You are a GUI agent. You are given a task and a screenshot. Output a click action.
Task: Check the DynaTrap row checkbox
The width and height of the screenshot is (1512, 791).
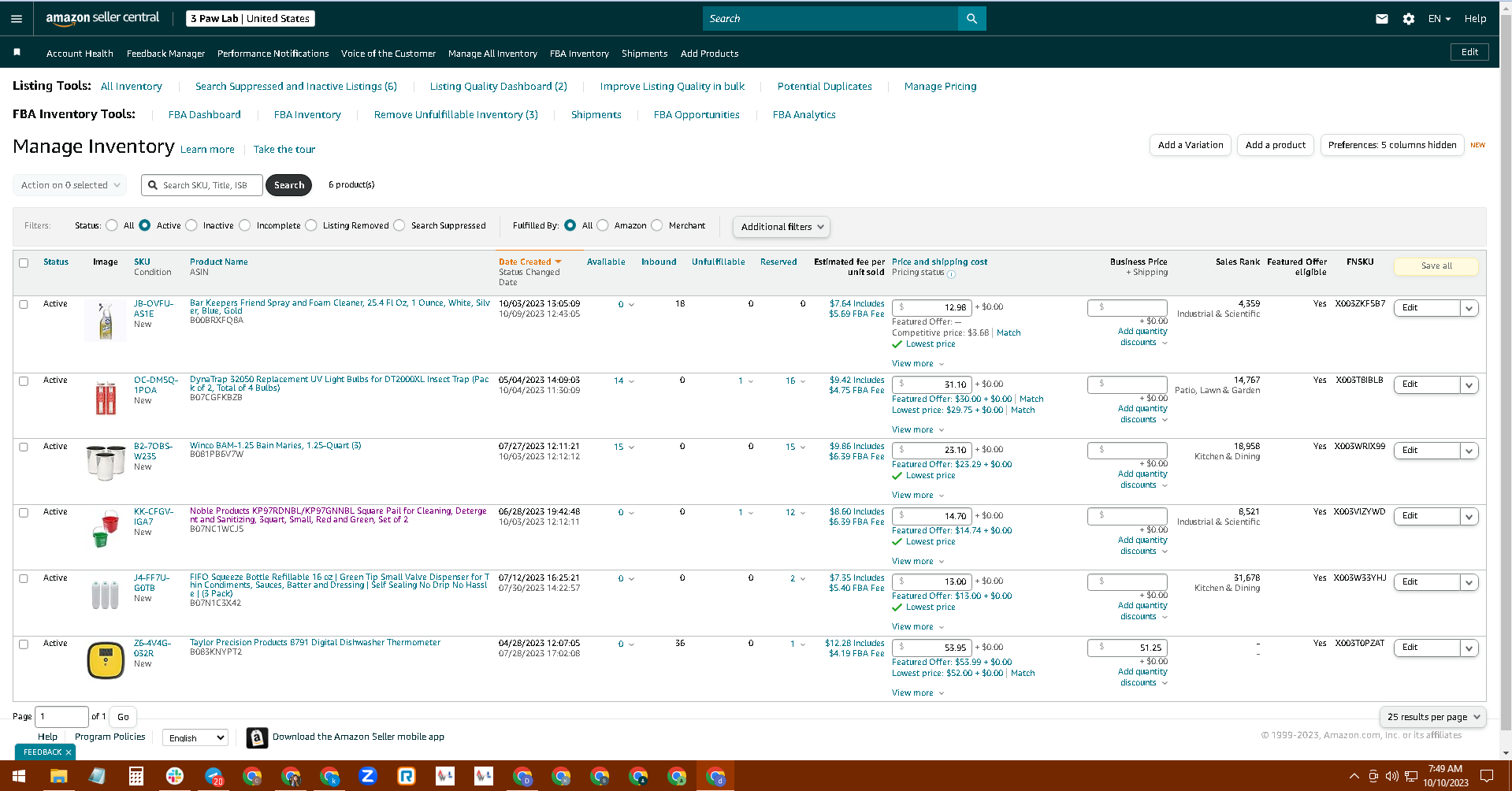click(24, 381)
